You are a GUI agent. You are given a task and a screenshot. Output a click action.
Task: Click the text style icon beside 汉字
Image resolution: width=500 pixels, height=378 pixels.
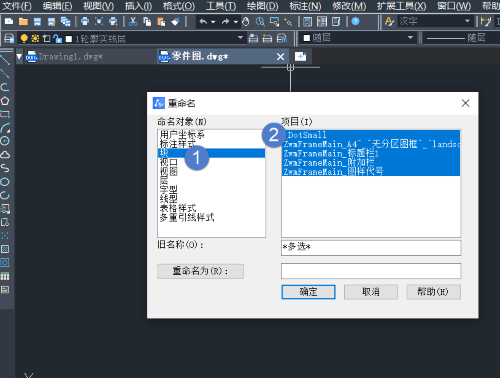click(x=389, y=22)
